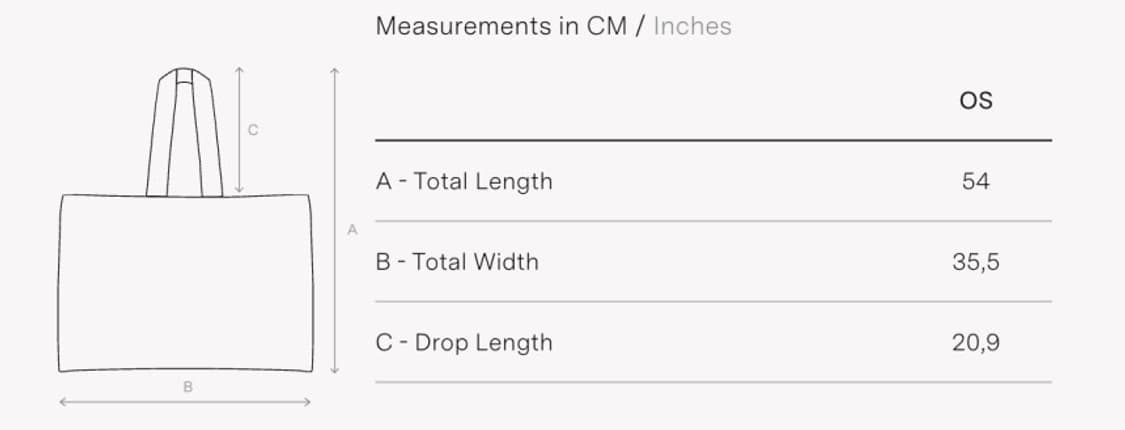Viewport: 1125px width, 430px height.
Task: Click the dark divider line under OS header
Action: click(x=713, y=141)
